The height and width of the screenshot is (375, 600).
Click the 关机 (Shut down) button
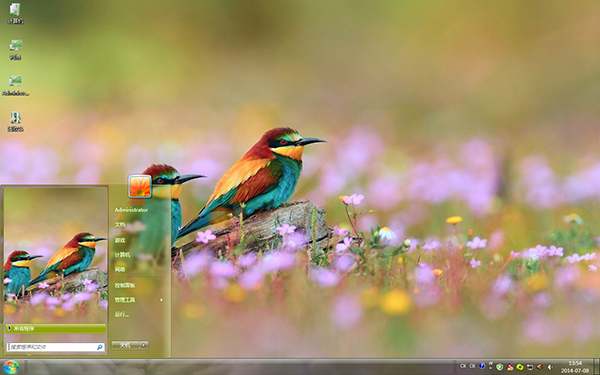pos(125,345)
